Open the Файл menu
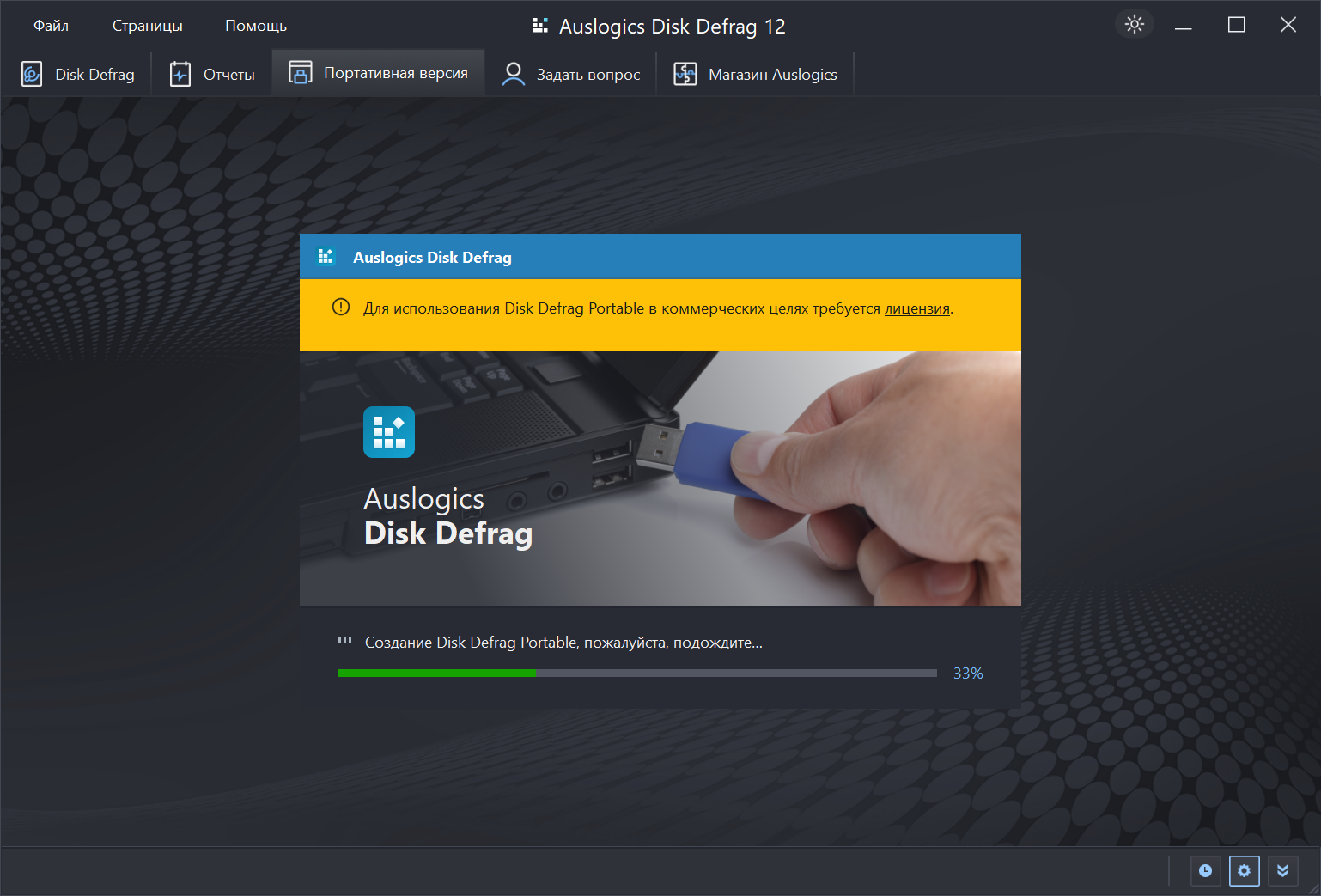 pos(51,26)
